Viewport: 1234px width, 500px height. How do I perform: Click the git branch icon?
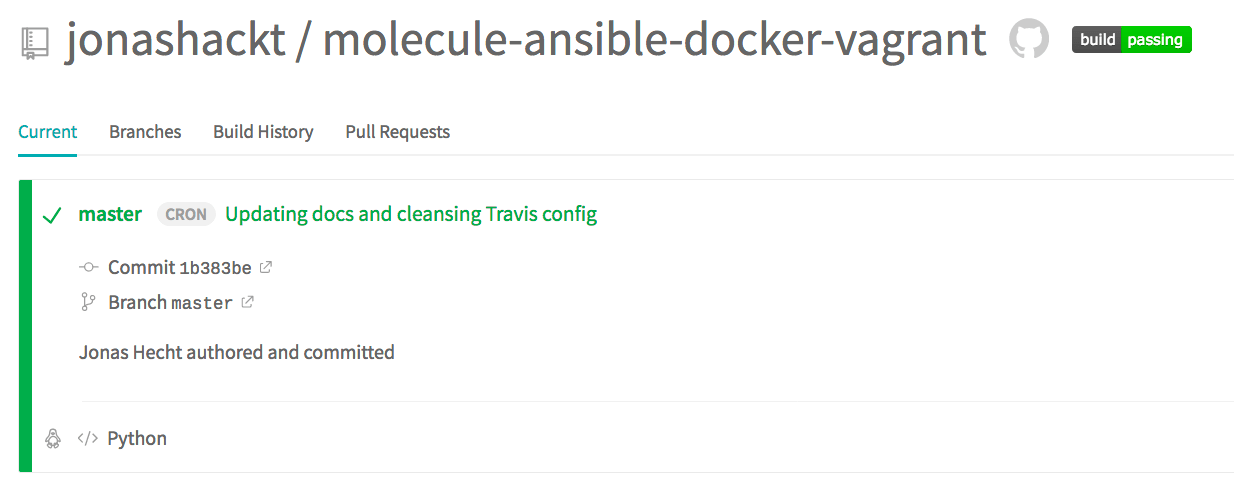pyautogui.click(x=88, y=302)
